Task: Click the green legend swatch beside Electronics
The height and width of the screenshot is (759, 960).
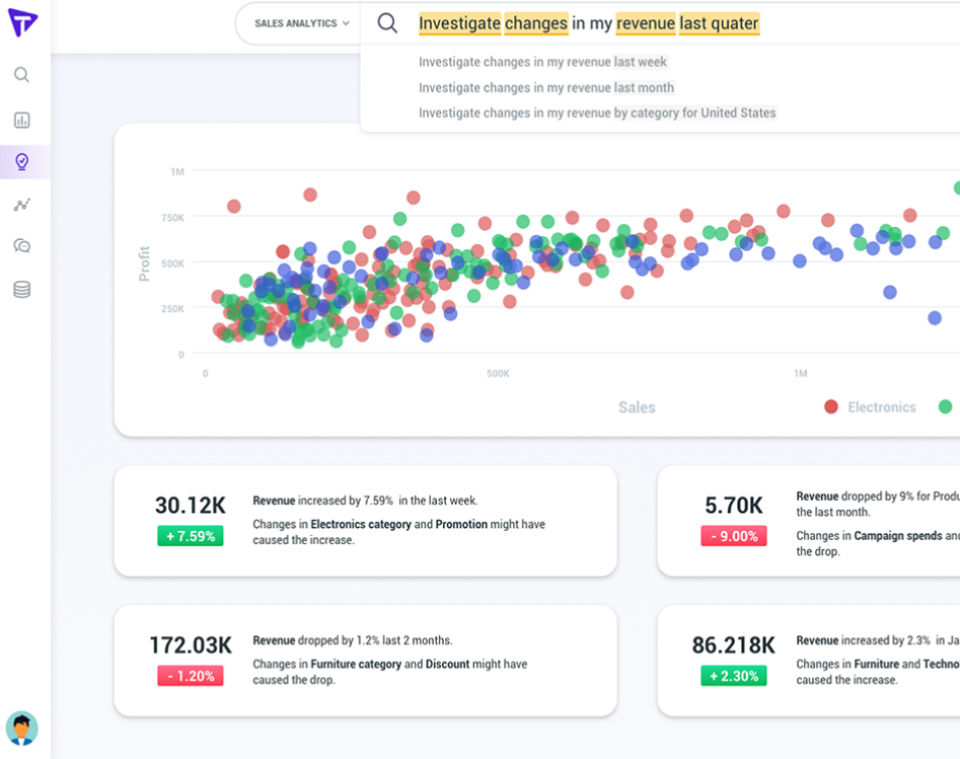Action: 945,407
